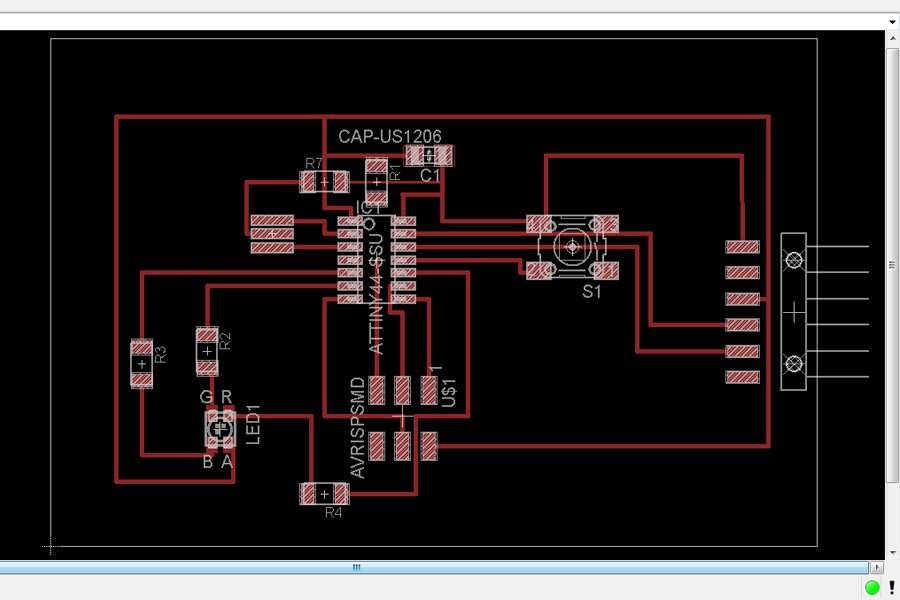Select the LED1 component origin

220,428
